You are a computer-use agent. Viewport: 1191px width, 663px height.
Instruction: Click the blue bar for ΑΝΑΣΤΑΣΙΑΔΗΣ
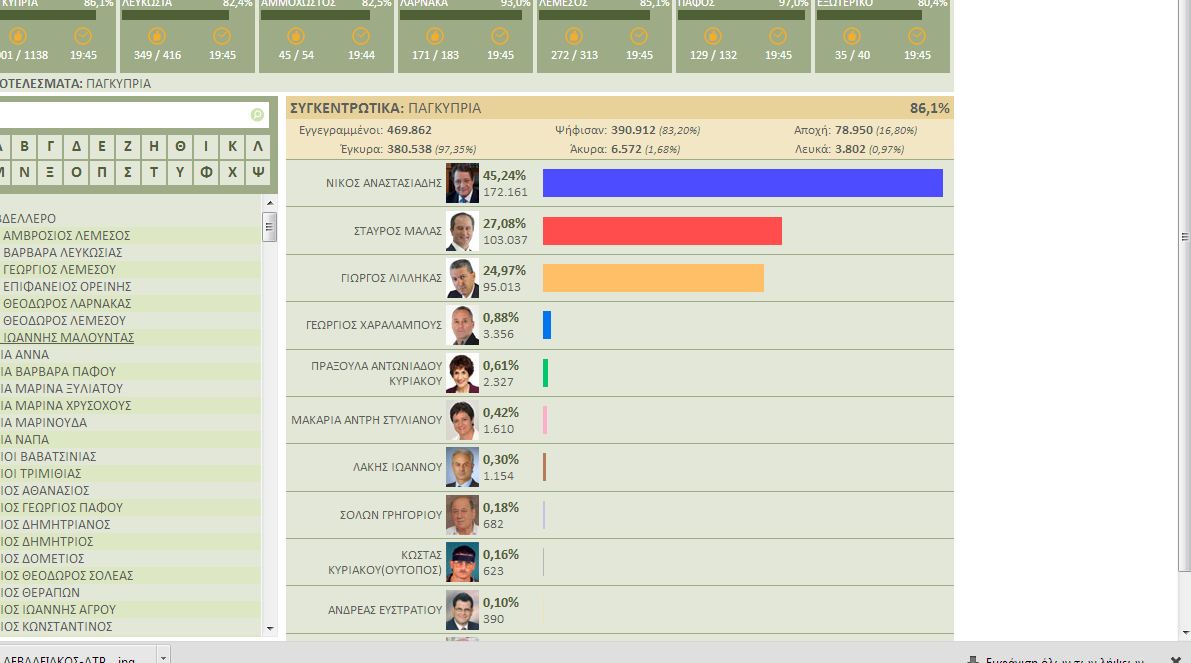(742, 183)
